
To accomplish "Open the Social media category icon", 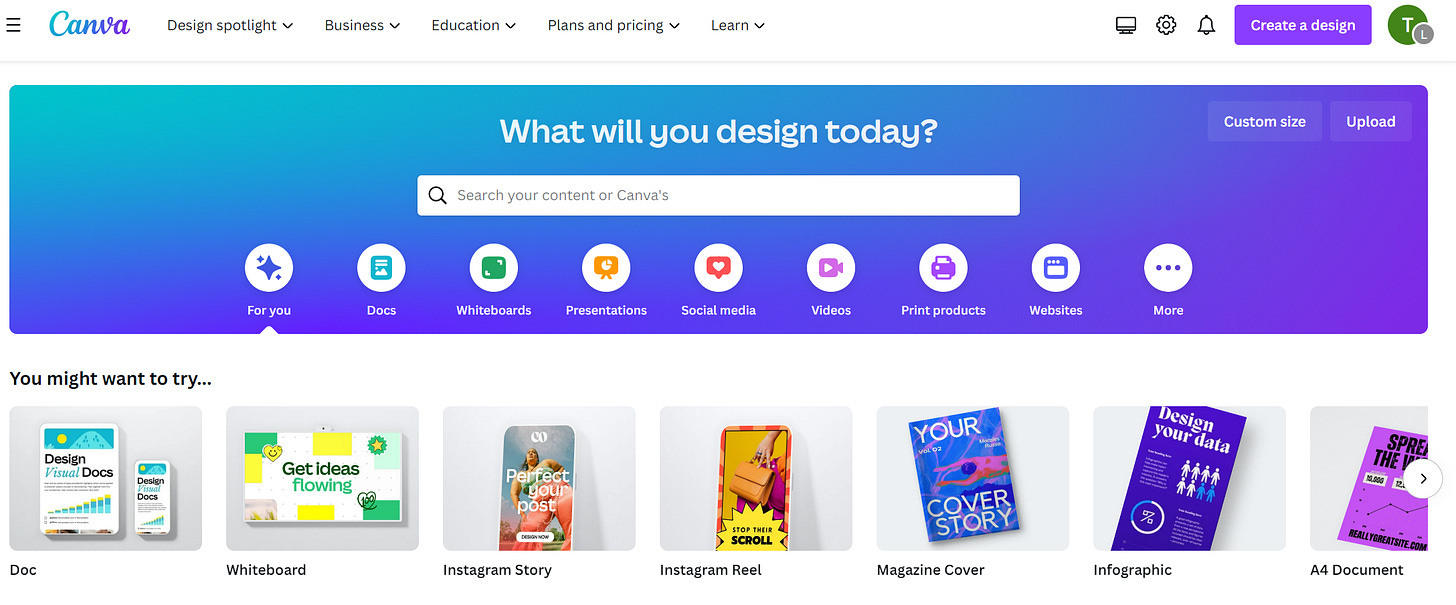I will tap(719, 268).
